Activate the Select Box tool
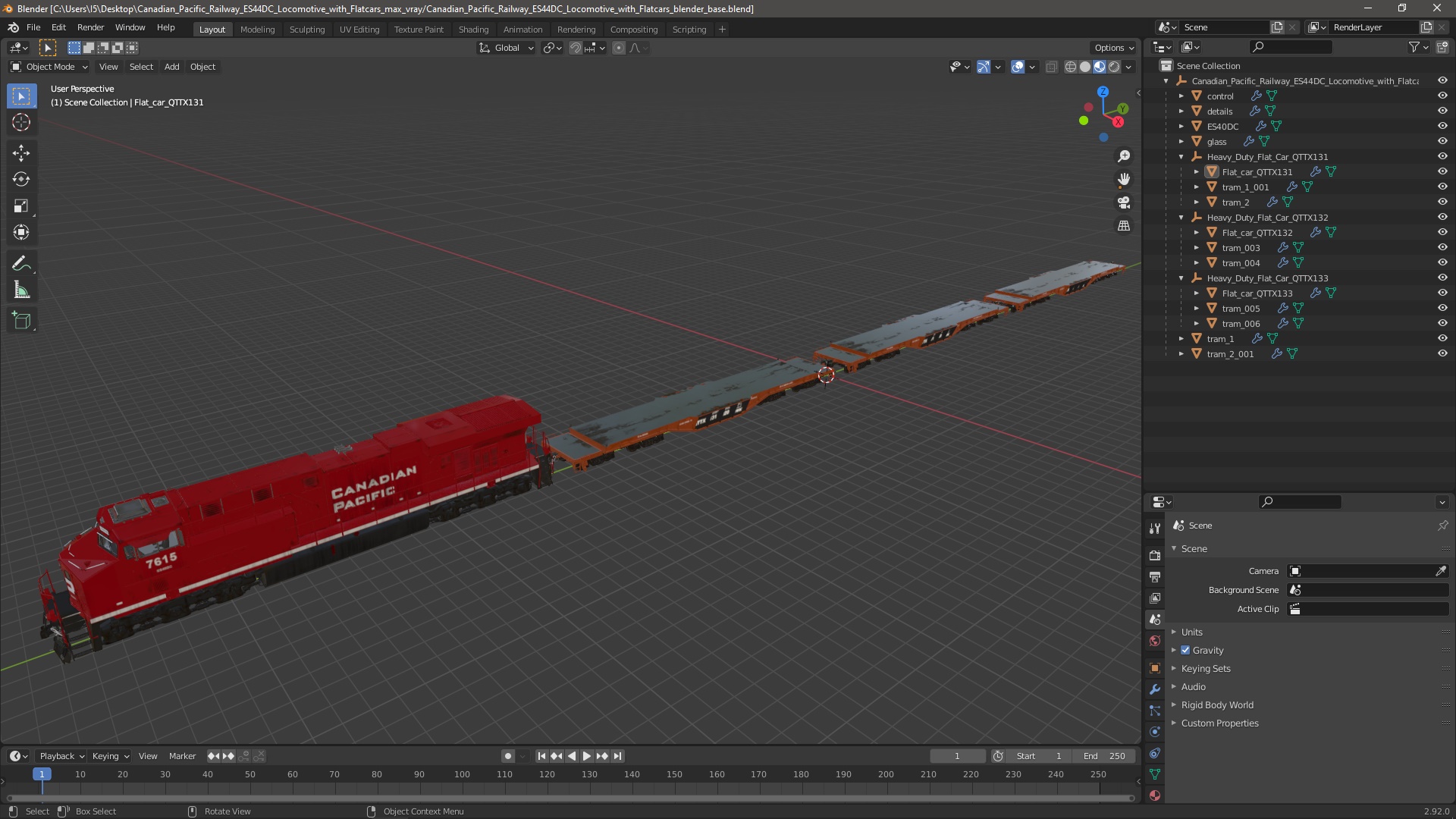The image size is (1456, 819). click(21, 96)
